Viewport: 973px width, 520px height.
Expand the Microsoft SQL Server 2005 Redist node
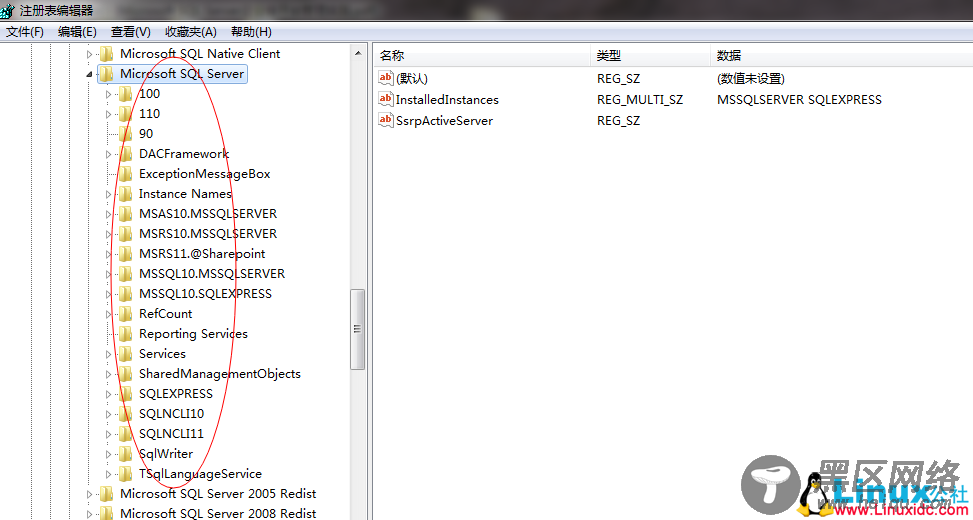coord(89,495)
